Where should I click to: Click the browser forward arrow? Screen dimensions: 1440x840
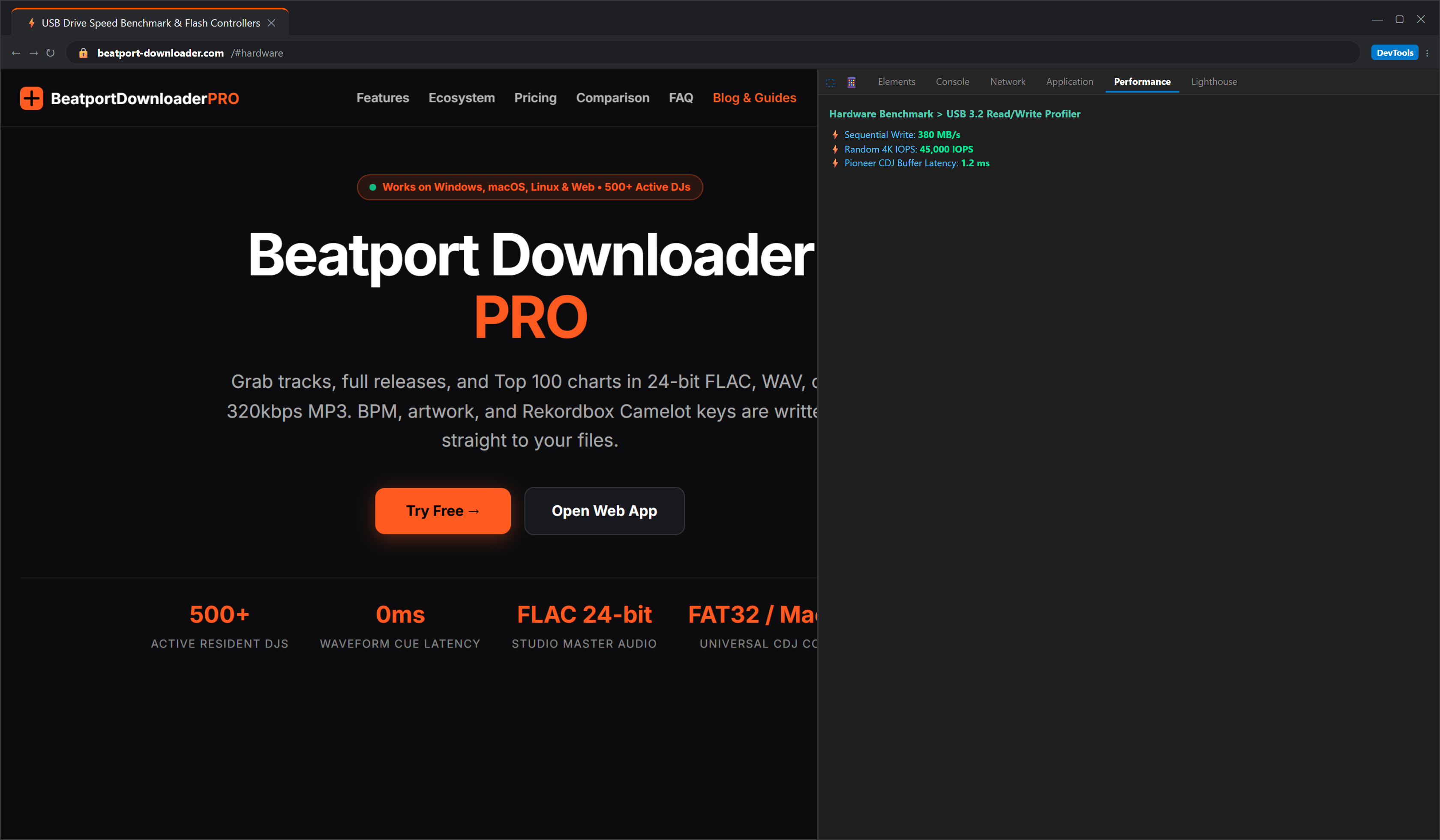pos(34,53)
